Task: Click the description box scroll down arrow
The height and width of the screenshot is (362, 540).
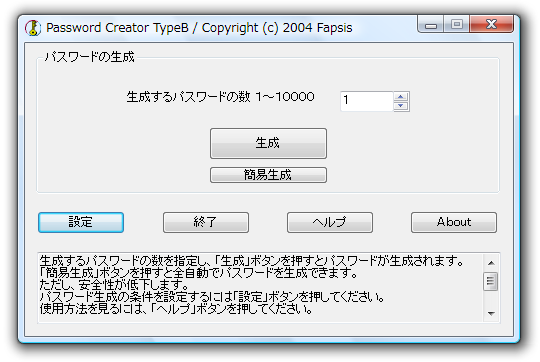Action: click(491, 313)
